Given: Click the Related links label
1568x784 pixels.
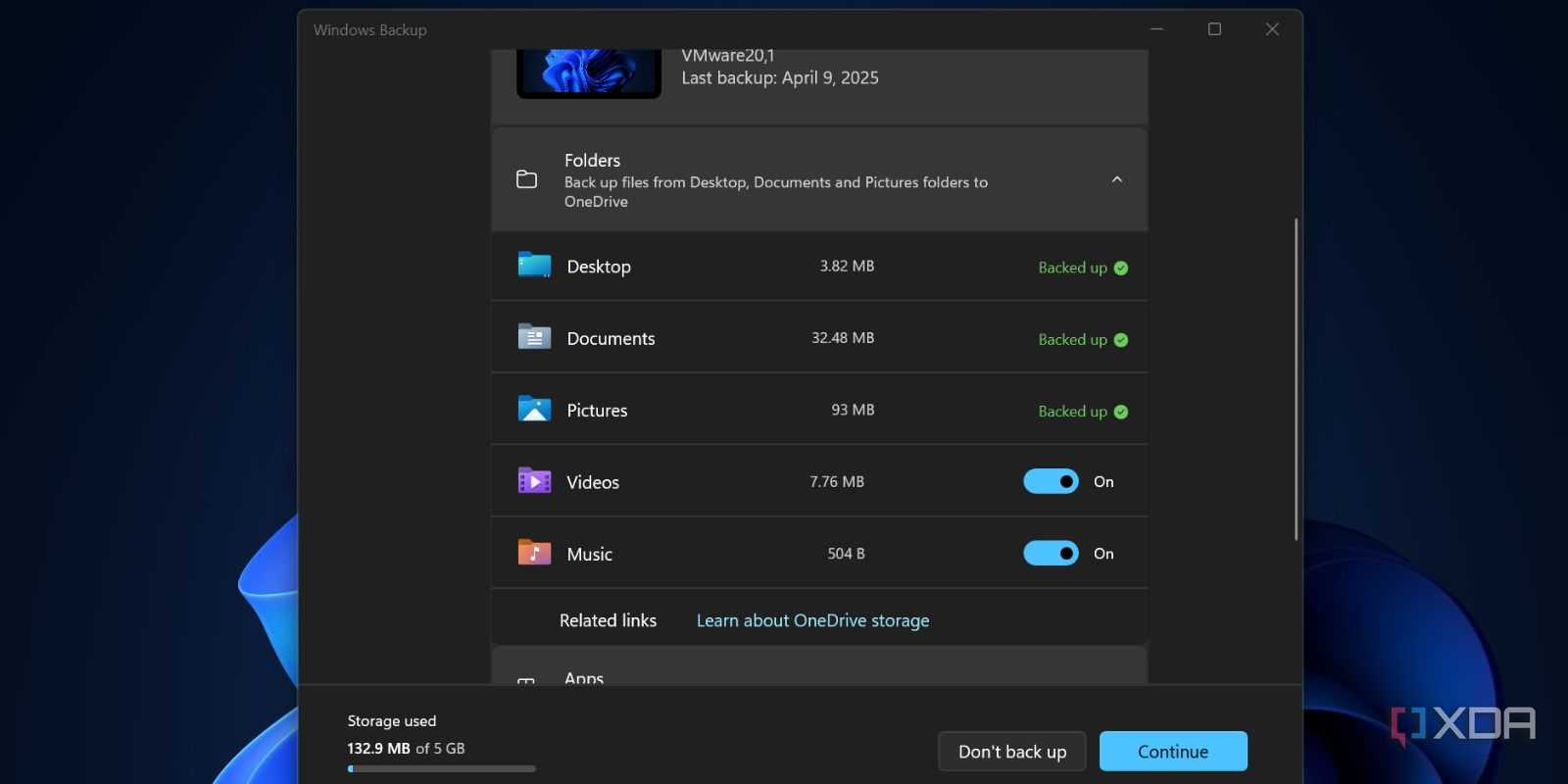Looking at the screenshot, I should pos(608,620).
